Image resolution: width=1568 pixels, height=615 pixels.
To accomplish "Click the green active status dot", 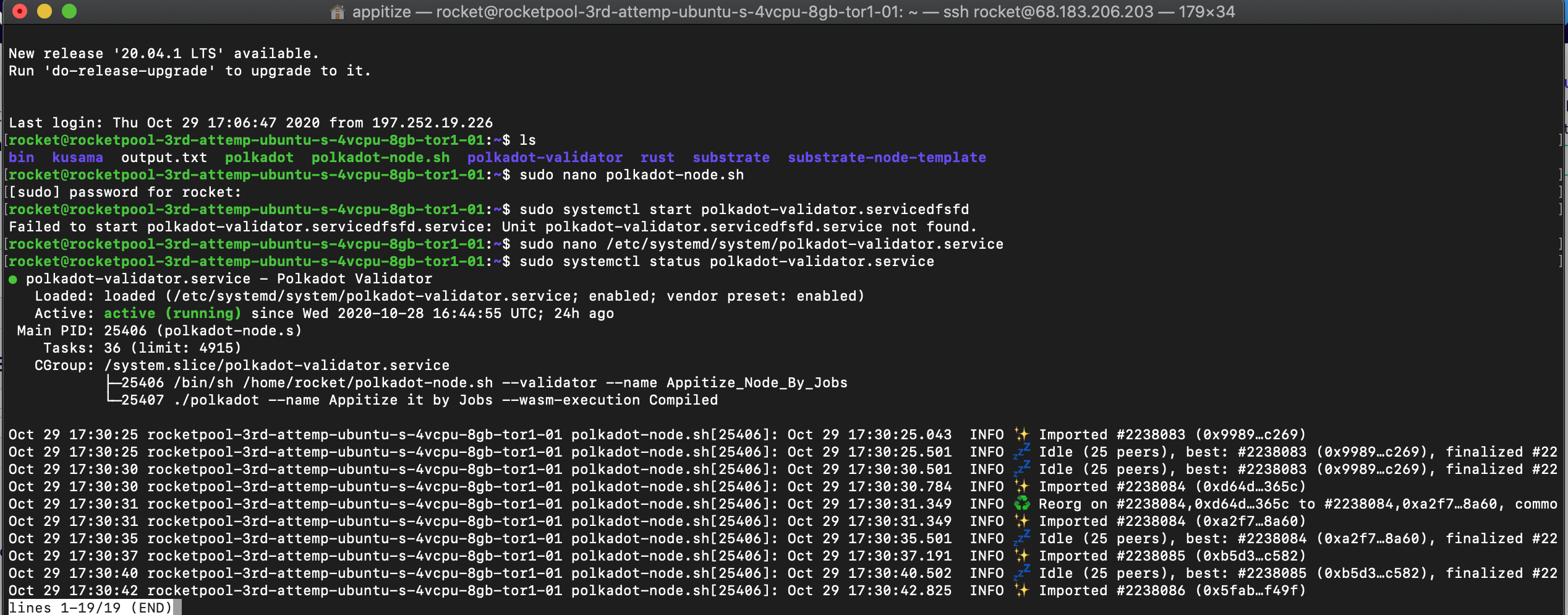I will pyautogui.click(x=12, y=280).
